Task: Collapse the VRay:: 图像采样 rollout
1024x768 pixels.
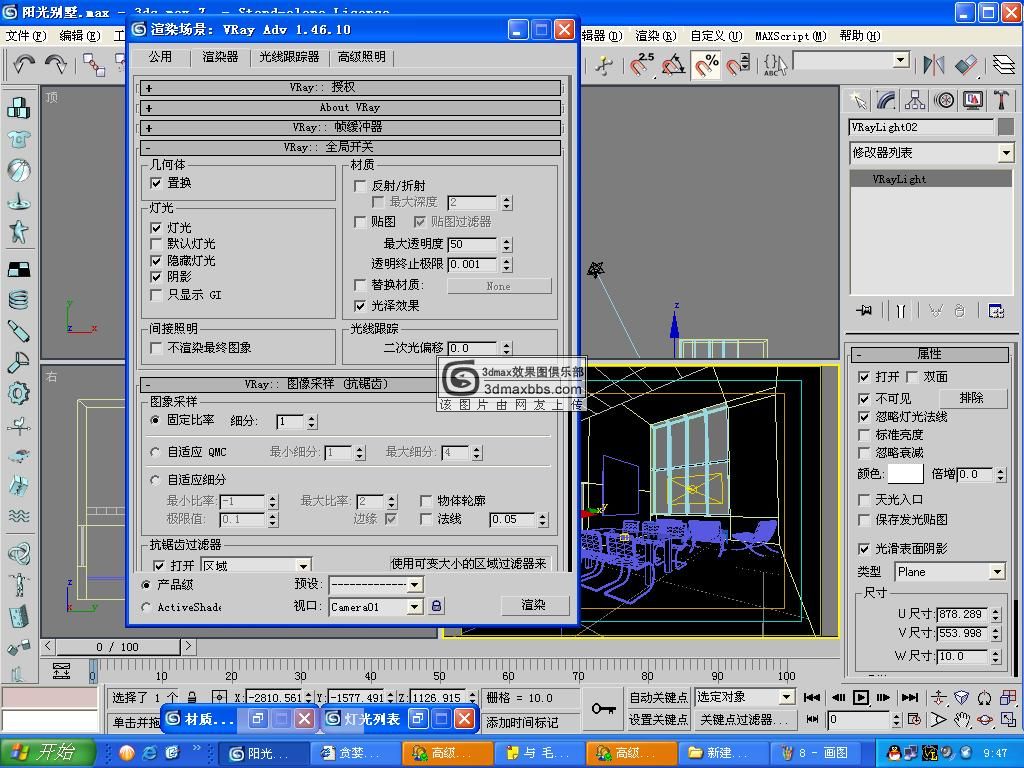Action: [x=291, y=384]
